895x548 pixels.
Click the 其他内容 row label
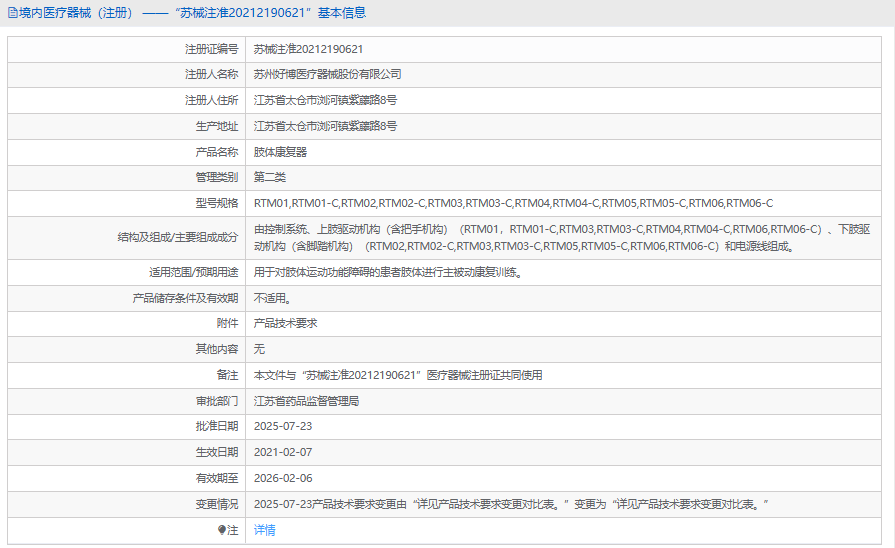[217, 349]
